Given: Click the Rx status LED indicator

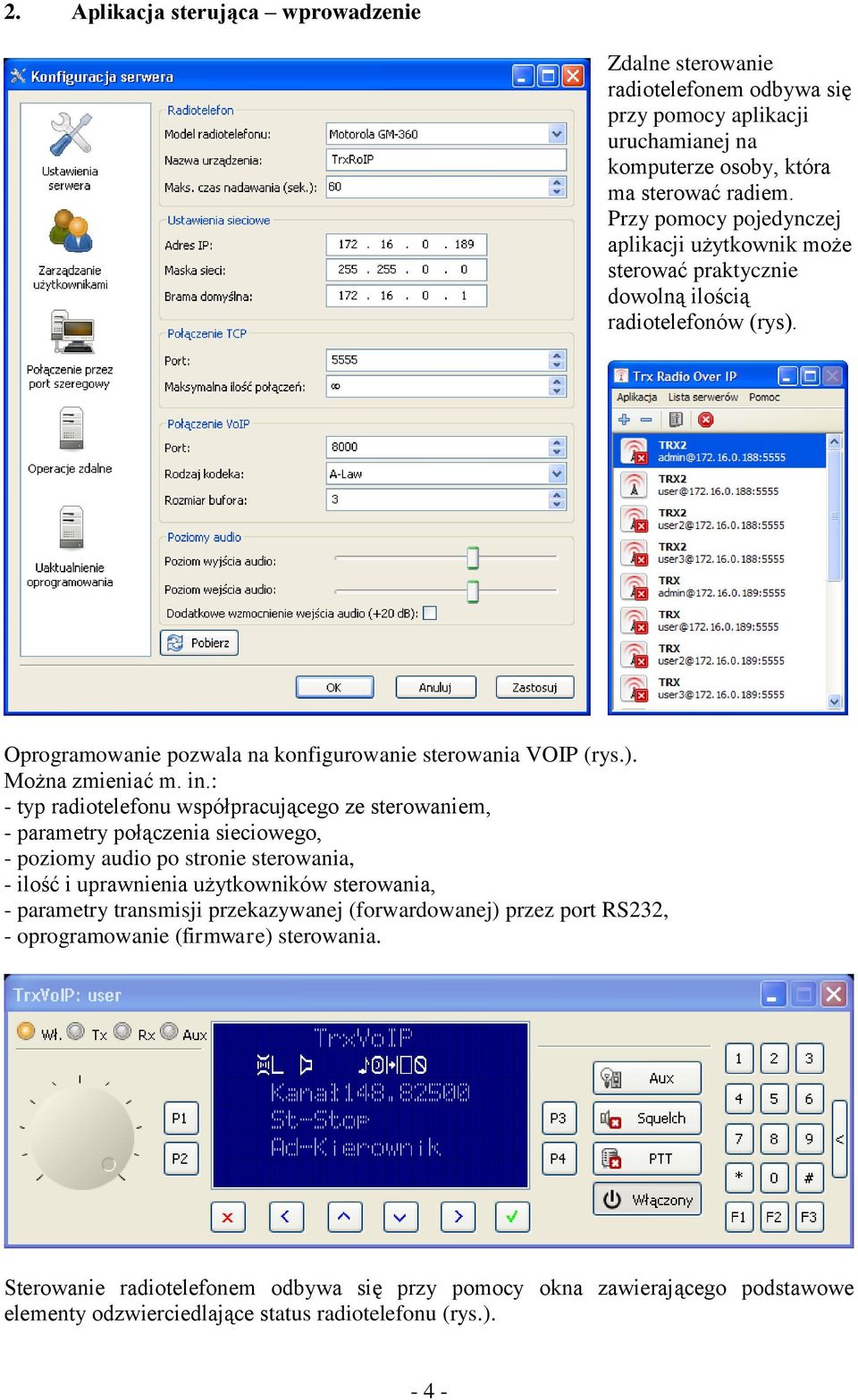Looking at the screenshot, I should pyautogui.click(x=122, y=1031).
